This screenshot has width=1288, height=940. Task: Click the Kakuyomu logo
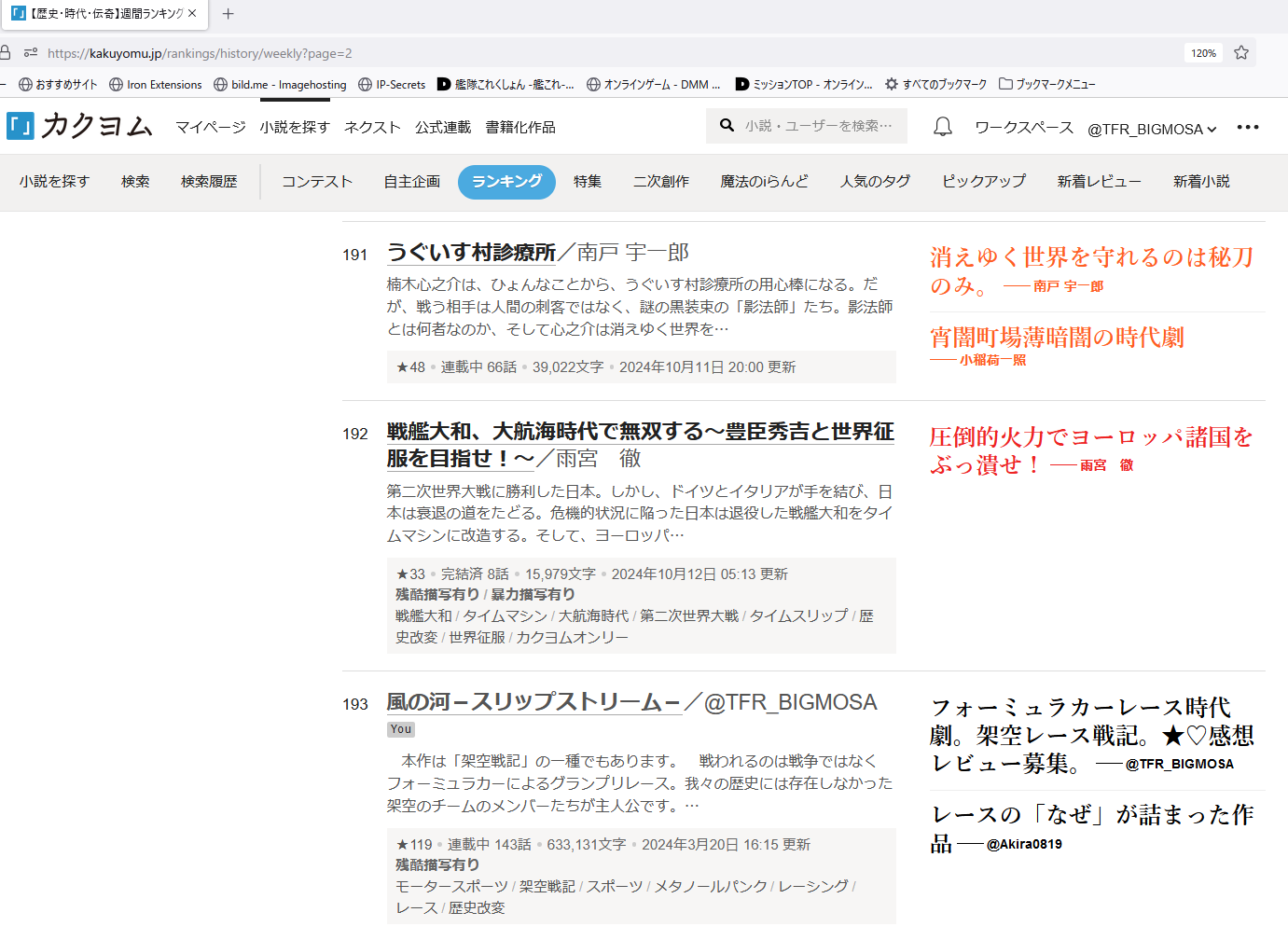click(x=79, y=126)
